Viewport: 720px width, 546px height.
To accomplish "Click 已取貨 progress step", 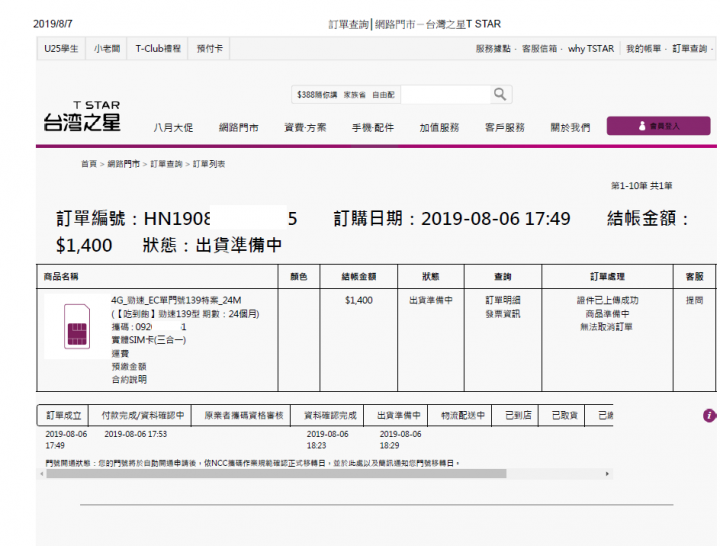I will [564, 416].
